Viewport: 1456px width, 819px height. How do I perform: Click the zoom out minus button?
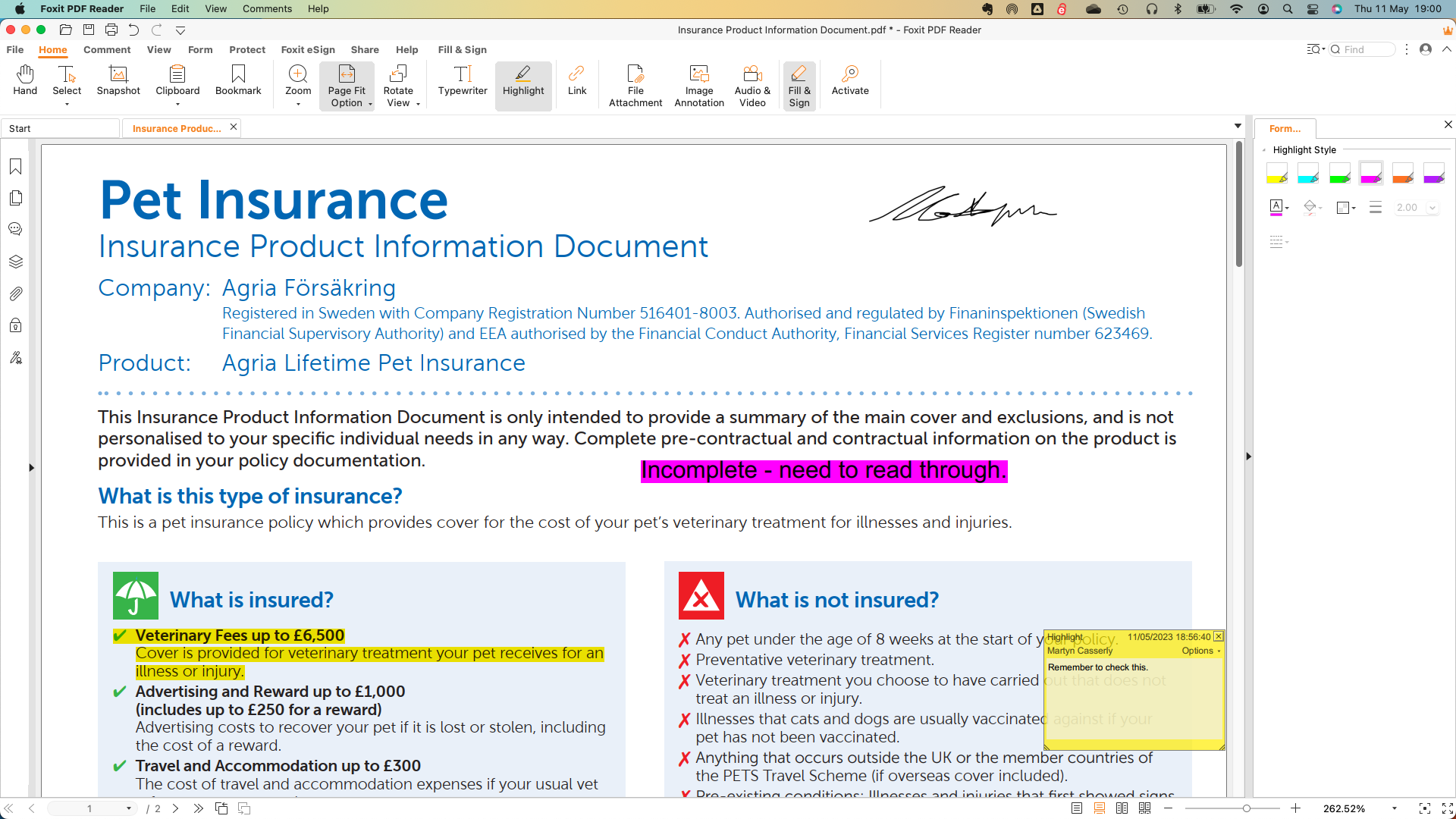pyautogui.click(x=1169, y=808)
